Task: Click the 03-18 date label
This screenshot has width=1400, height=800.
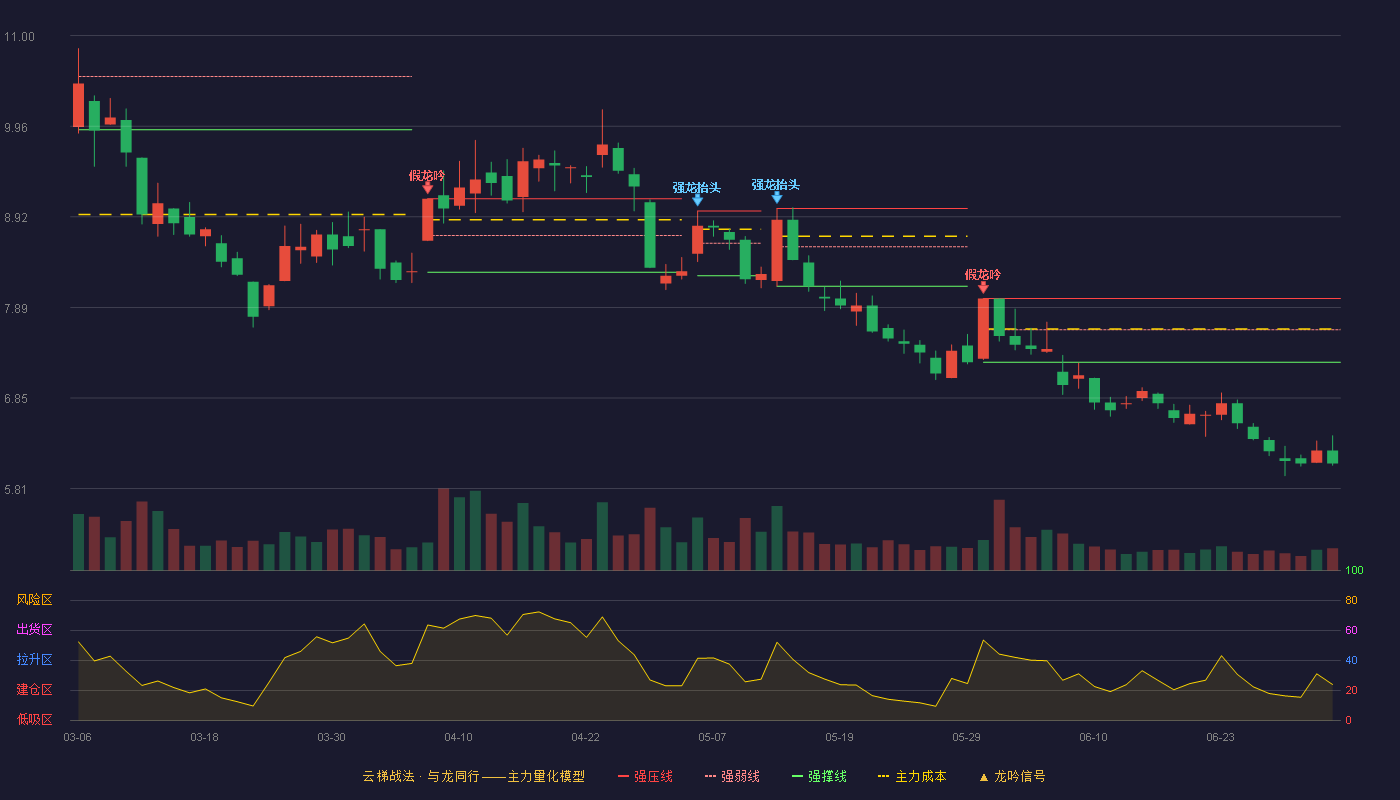Action: [204, 737]
